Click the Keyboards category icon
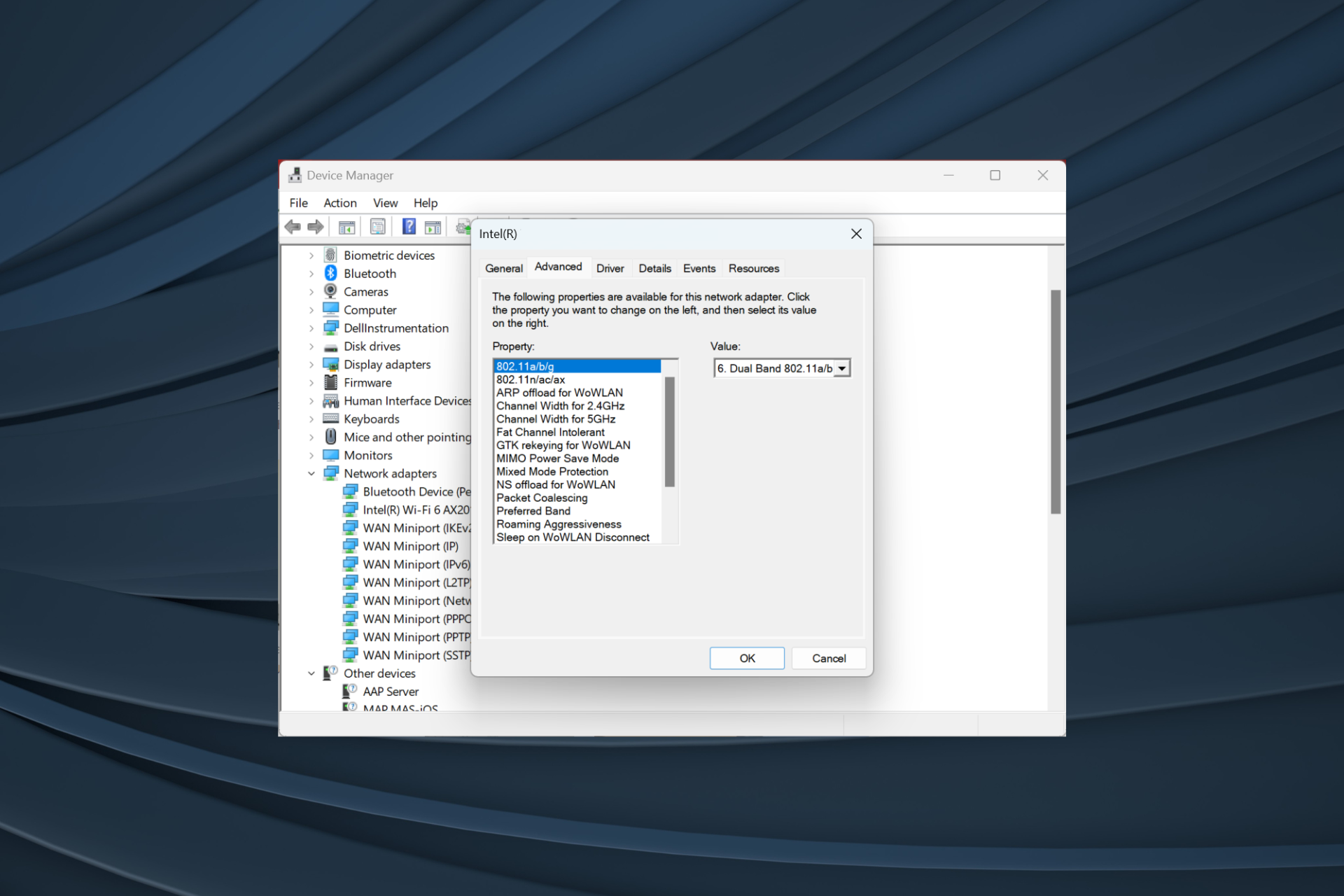 click(x=330, y=419)
